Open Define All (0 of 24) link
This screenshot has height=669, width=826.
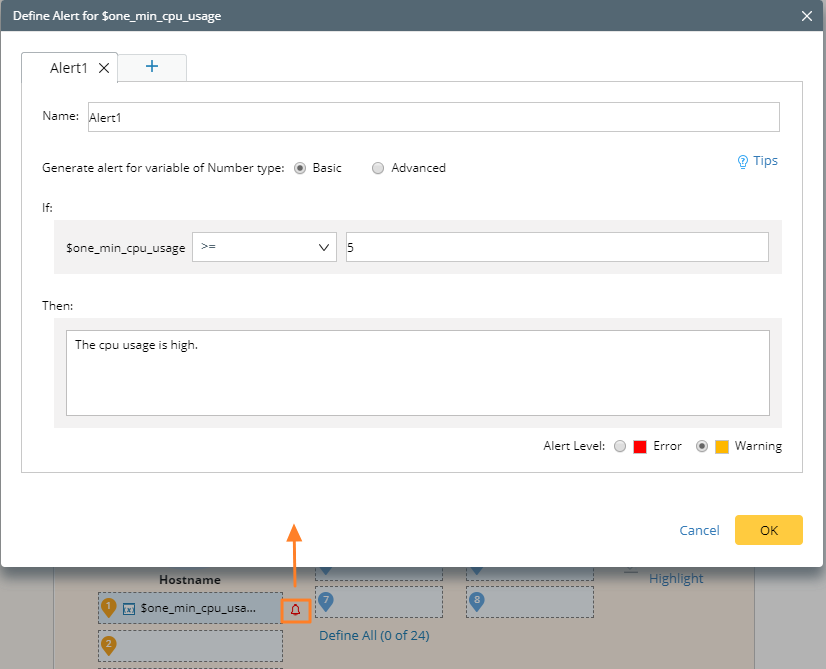(x=374, y=636)
